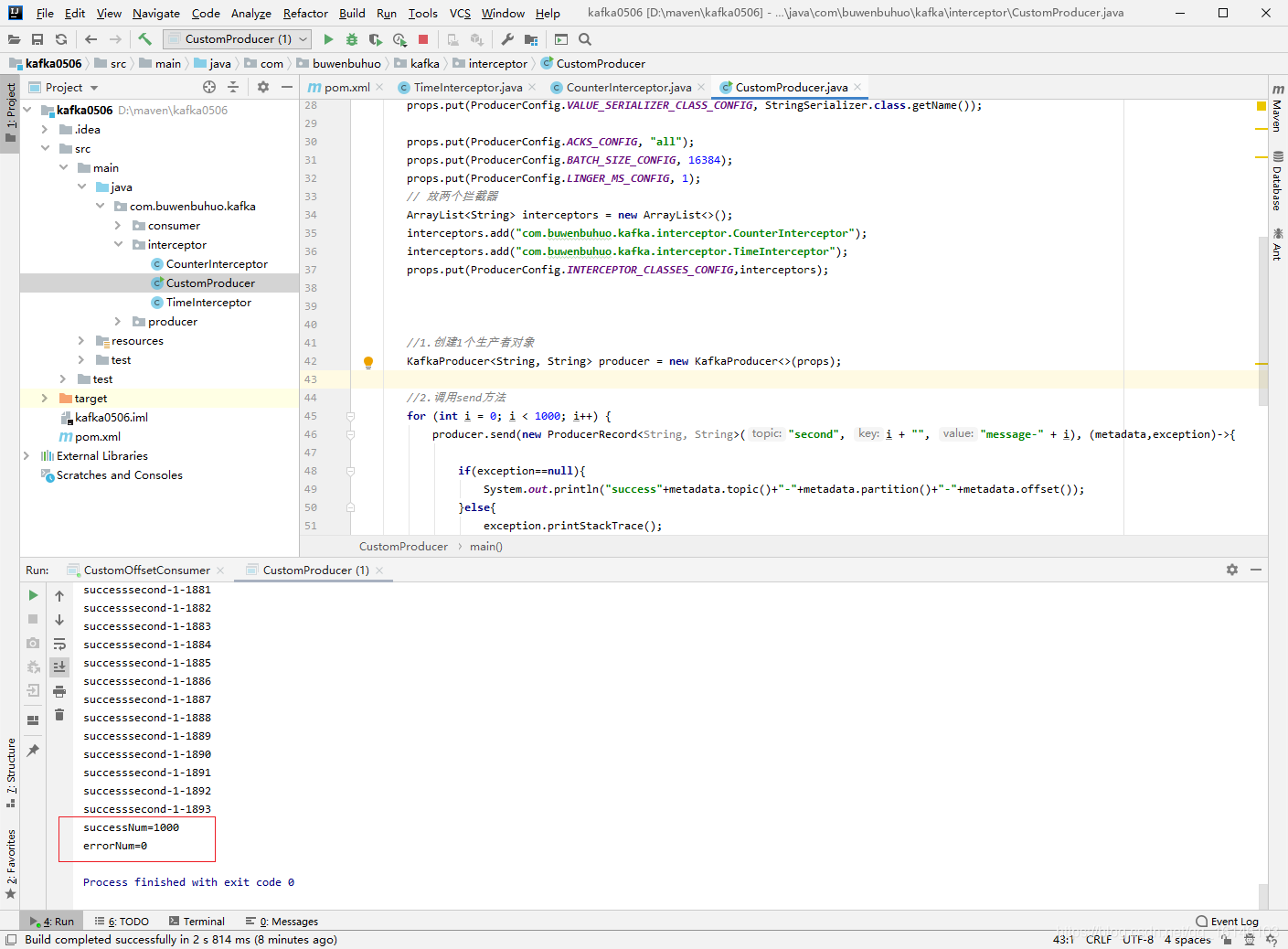
Task: Select CounterInterceptor in the project tree
Action: (x=217, y=263)
